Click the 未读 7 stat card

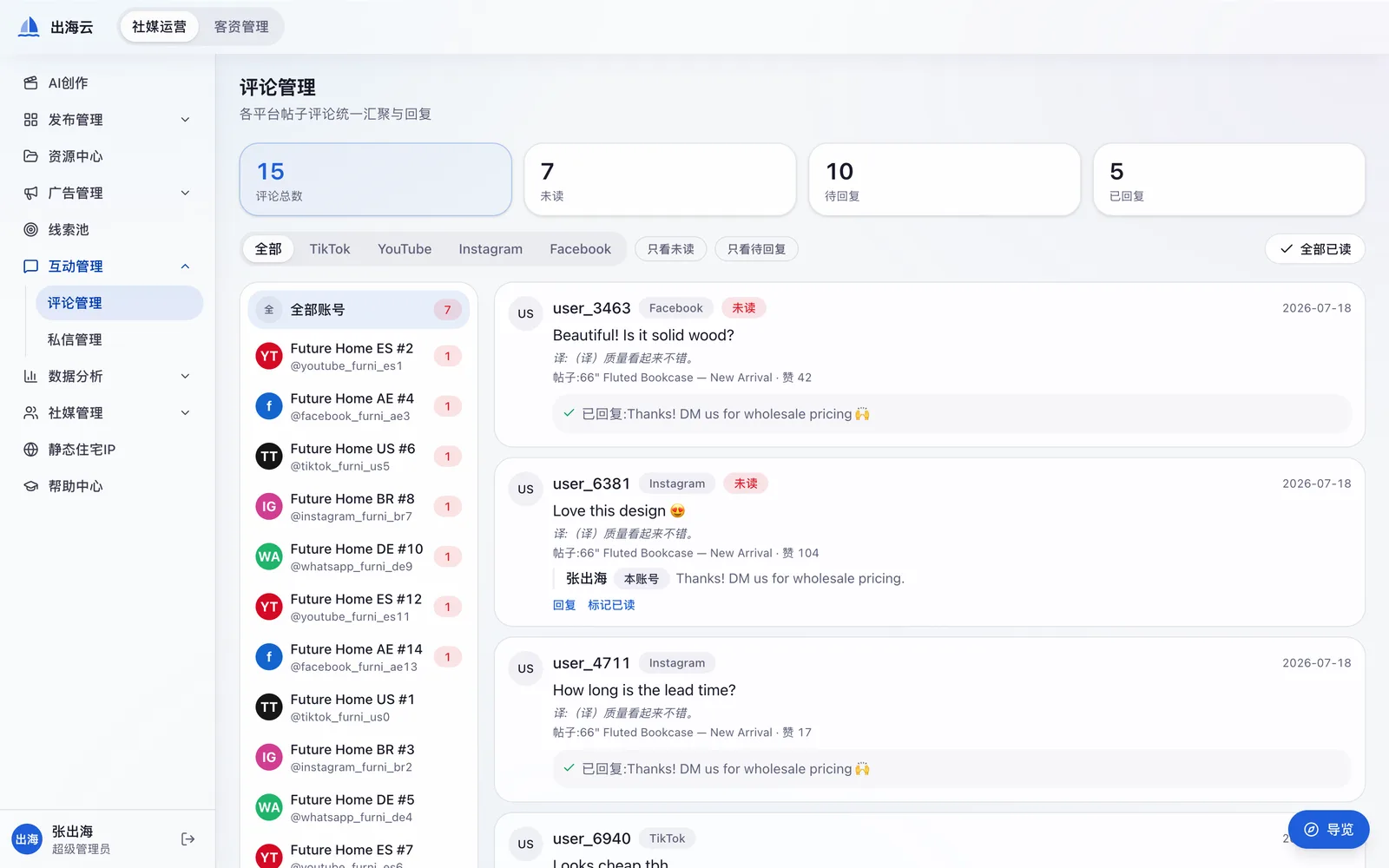click(x=660, y=180)
